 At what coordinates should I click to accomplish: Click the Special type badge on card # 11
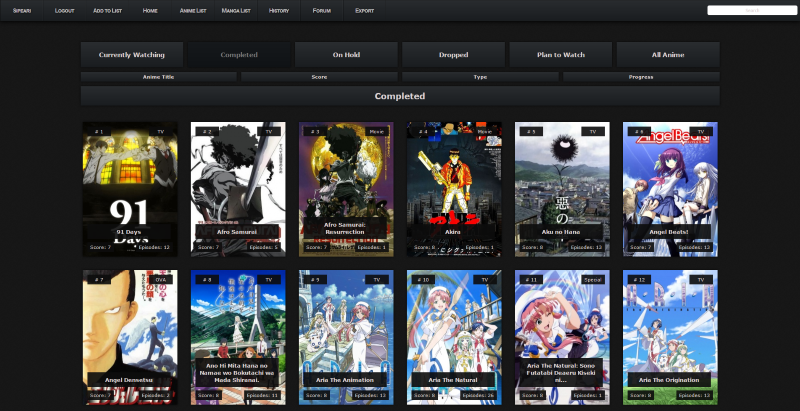pyautogui.click(x=593, y=279)
